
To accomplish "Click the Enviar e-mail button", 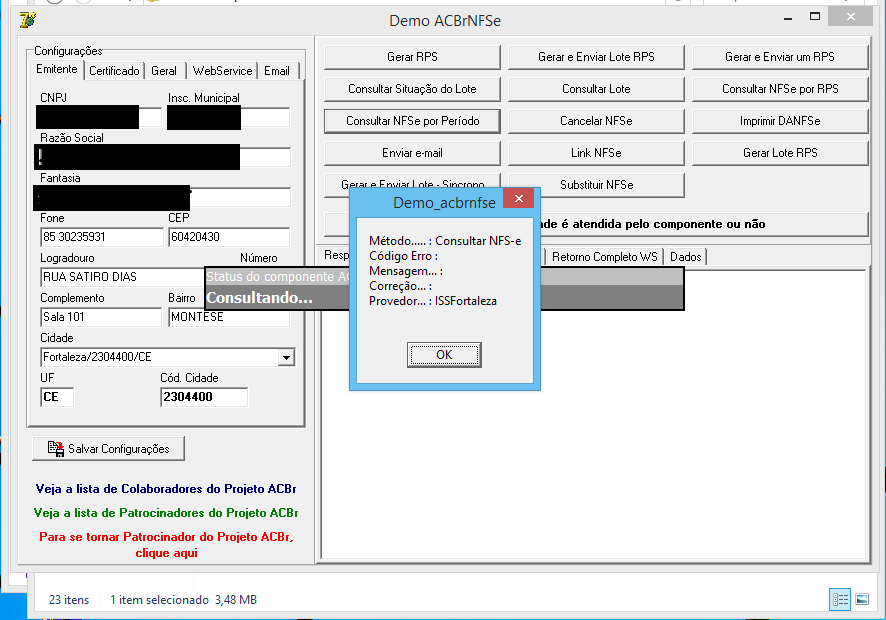I will coord(412,153).
